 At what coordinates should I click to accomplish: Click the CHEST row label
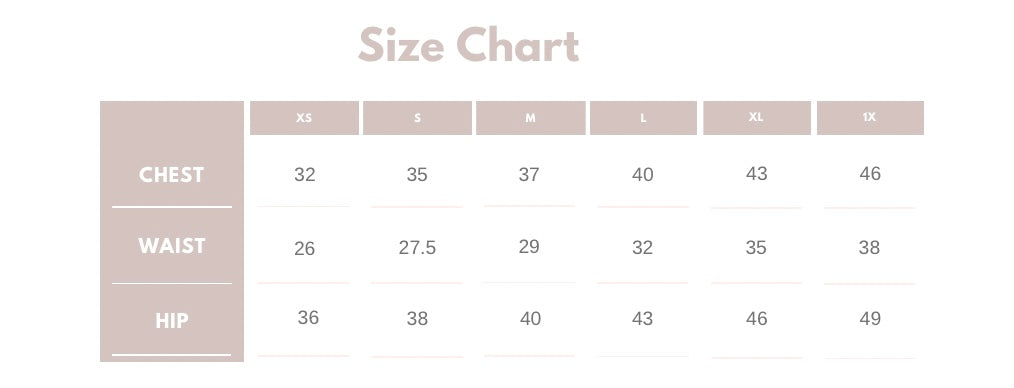tap(171, 175)
